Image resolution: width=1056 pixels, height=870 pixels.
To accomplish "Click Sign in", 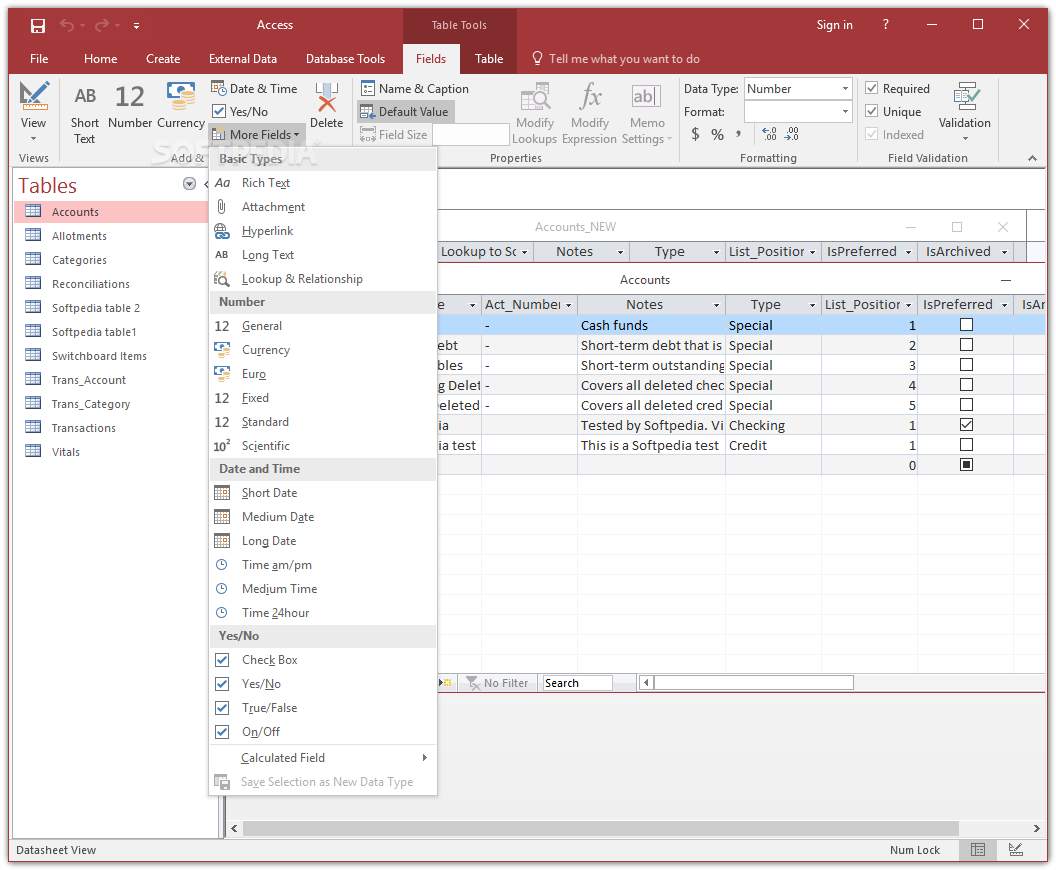I will click(x=834, y=25).
